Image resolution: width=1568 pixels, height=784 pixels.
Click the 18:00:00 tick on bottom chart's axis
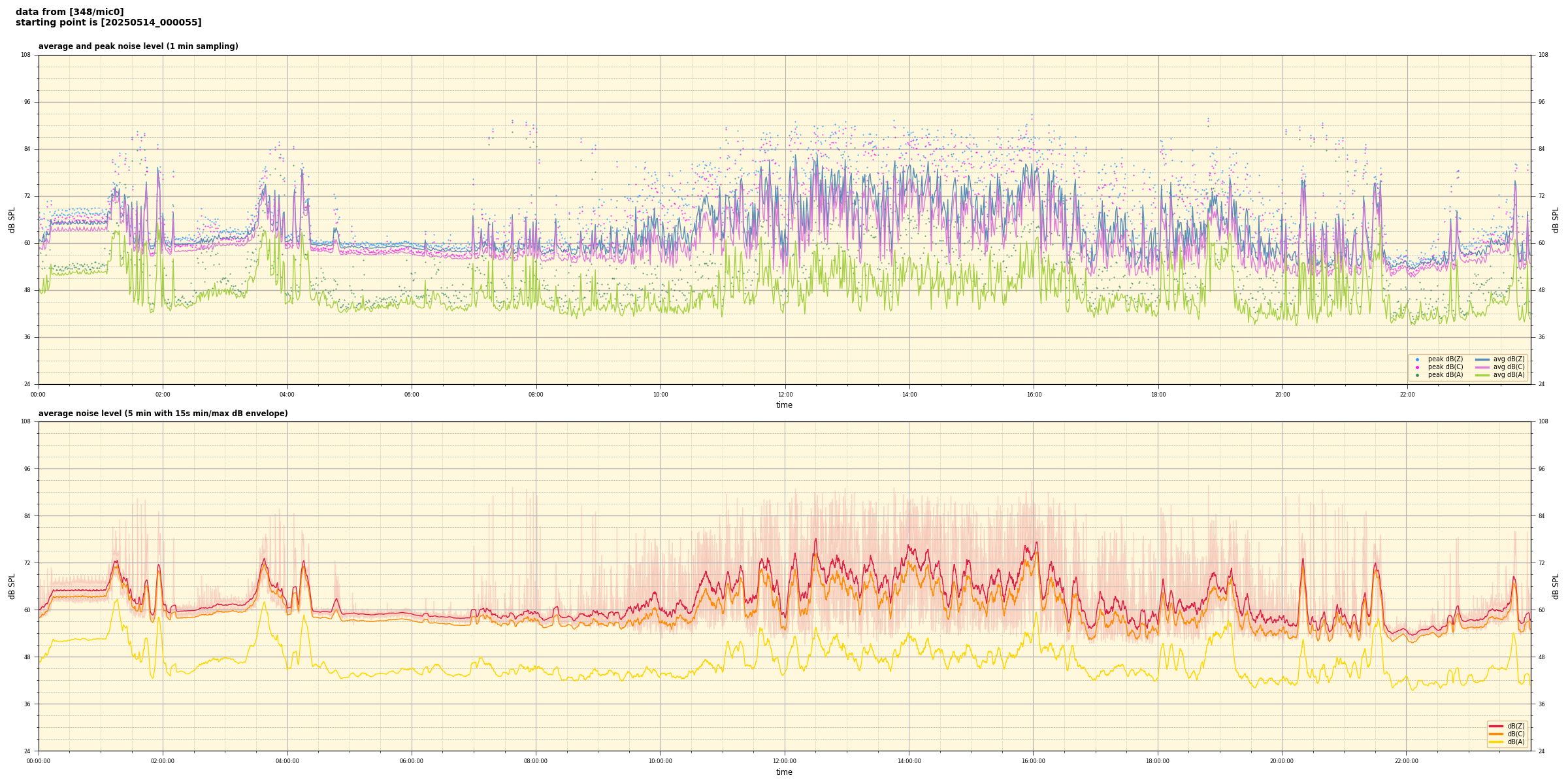point(1158,761)
